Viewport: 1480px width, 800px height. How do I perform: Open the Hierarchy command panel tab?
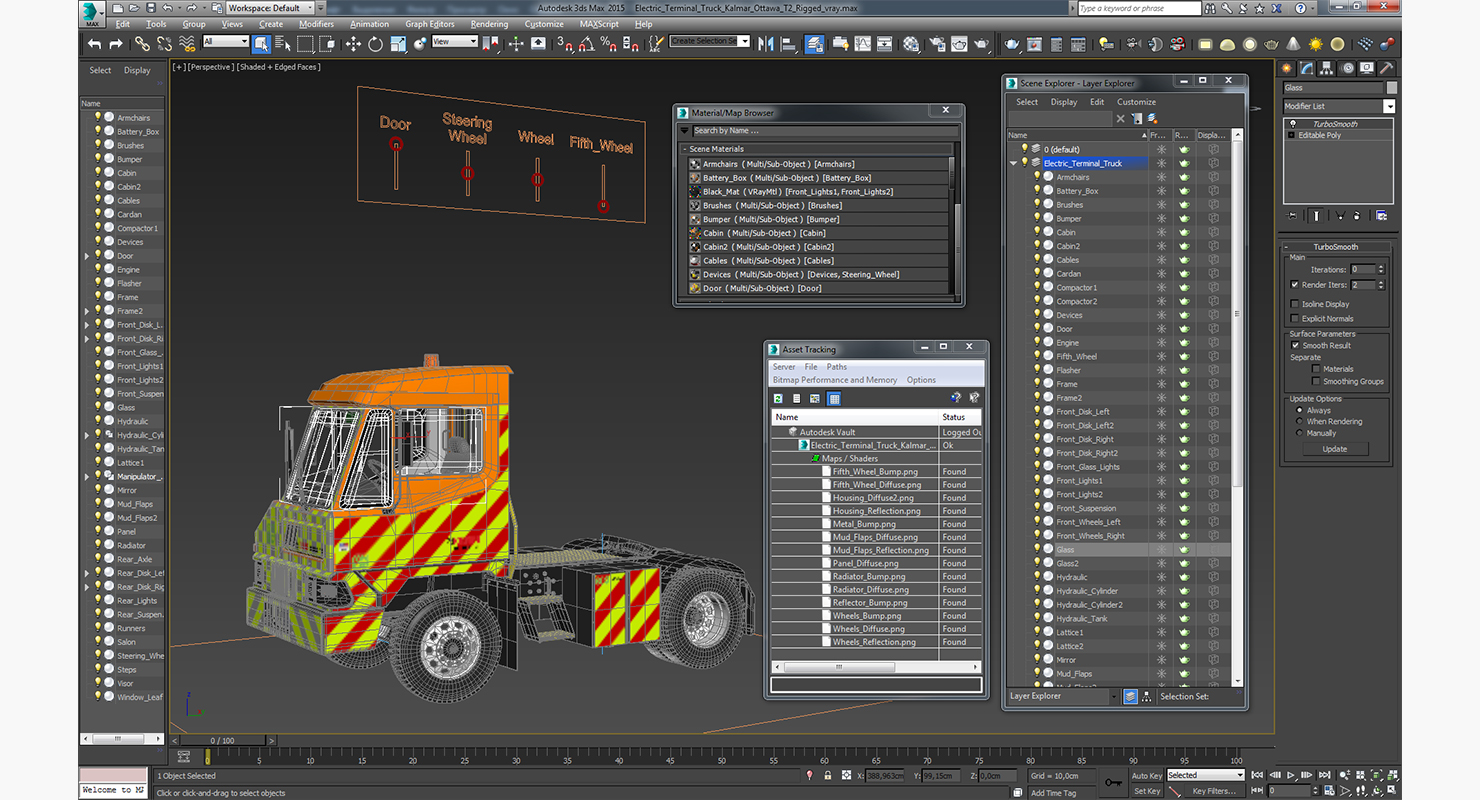1327,68
